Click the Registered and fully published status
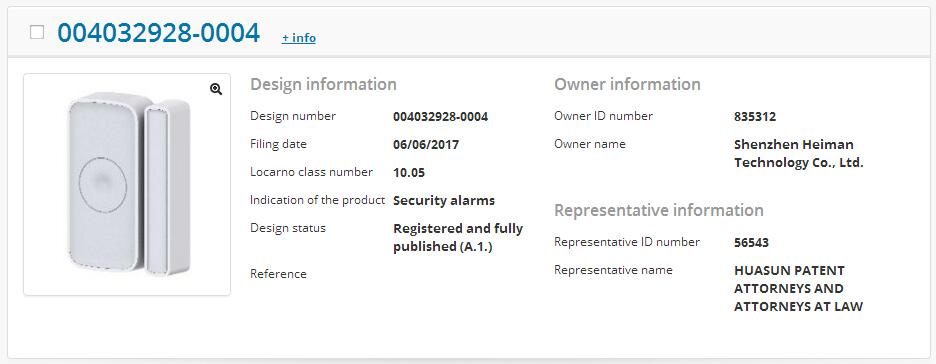Image resolution: width=936 pixels, height=364 pixels. (458, 237)
